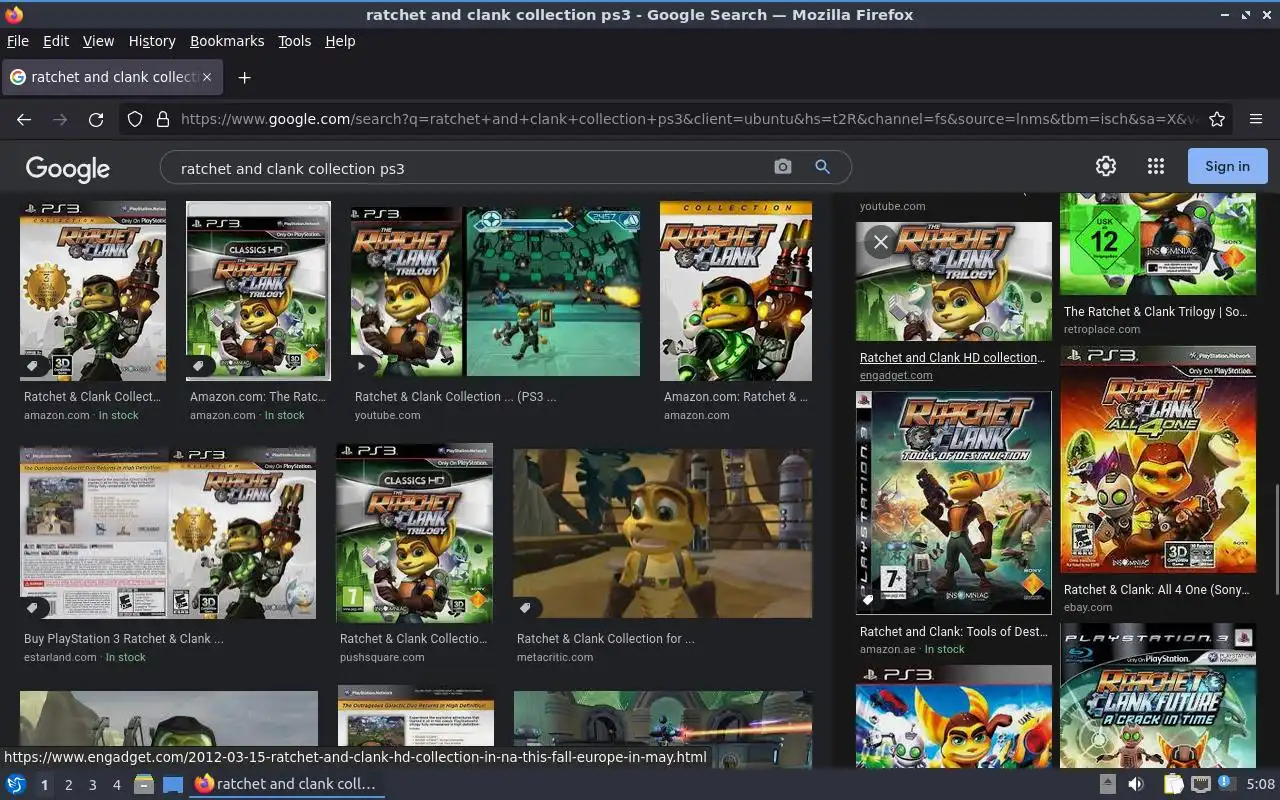Switch to workspace 3
The height and width of the screenshot is (800, 1280).
coord(92,785)
